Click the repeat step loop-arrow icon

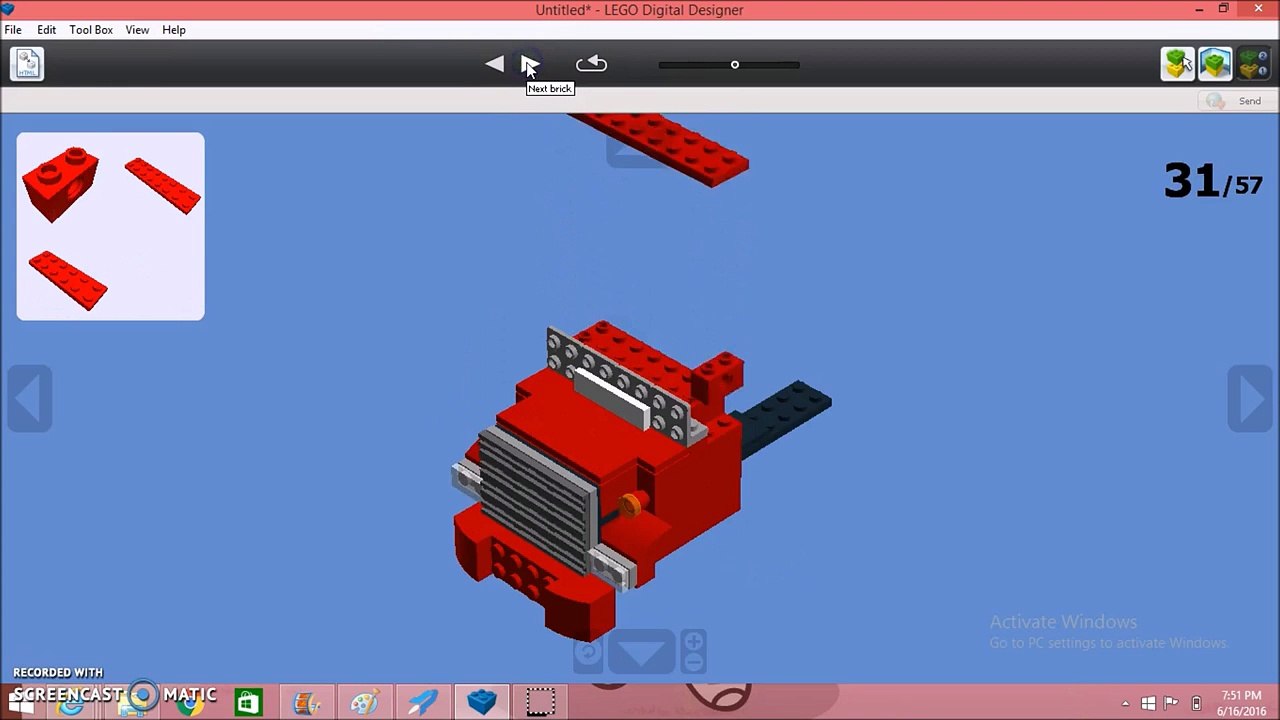[591, 64]
